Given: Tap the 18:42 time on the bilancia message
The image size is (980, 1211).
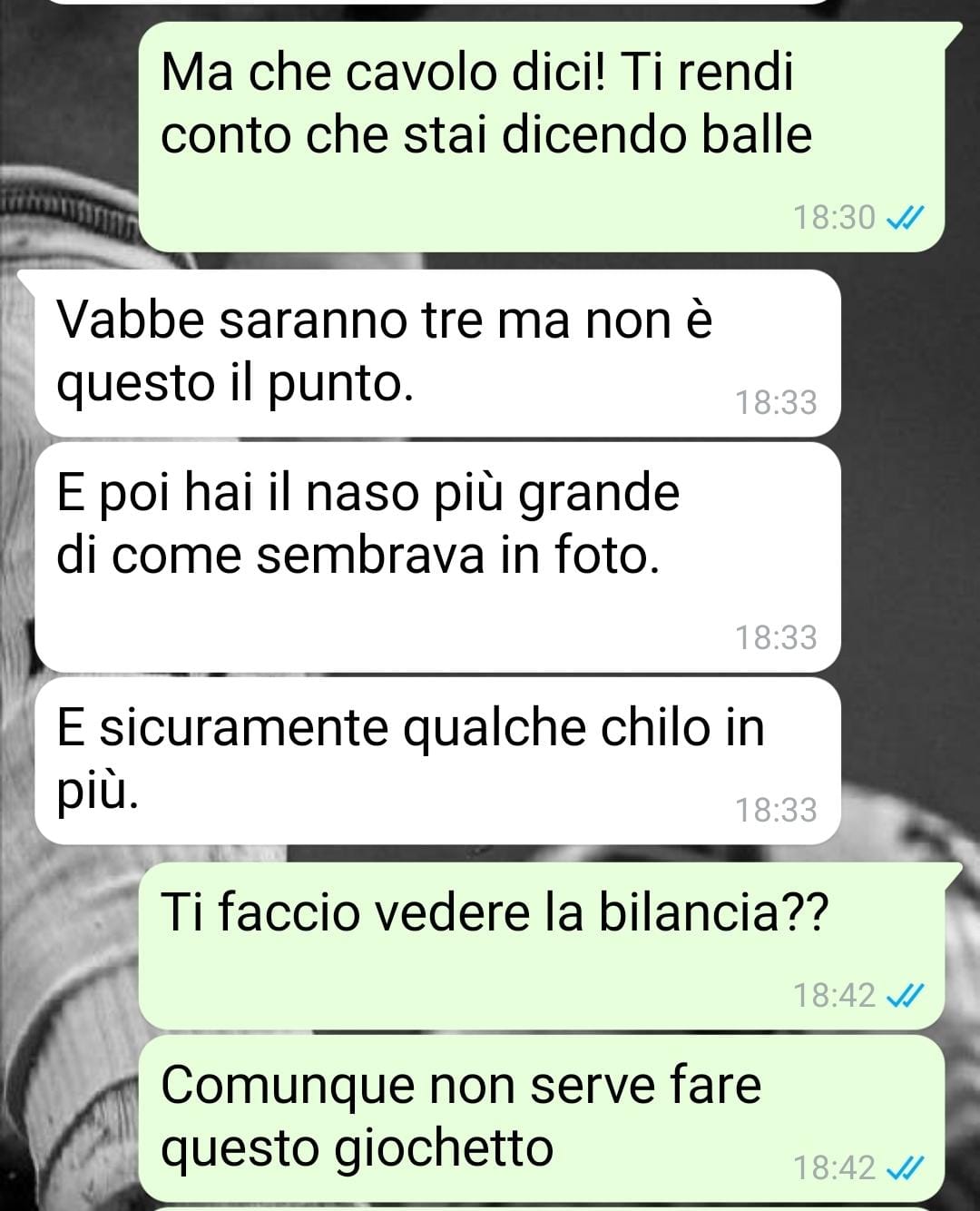Looking at the screenshot, I should (834, 996).
